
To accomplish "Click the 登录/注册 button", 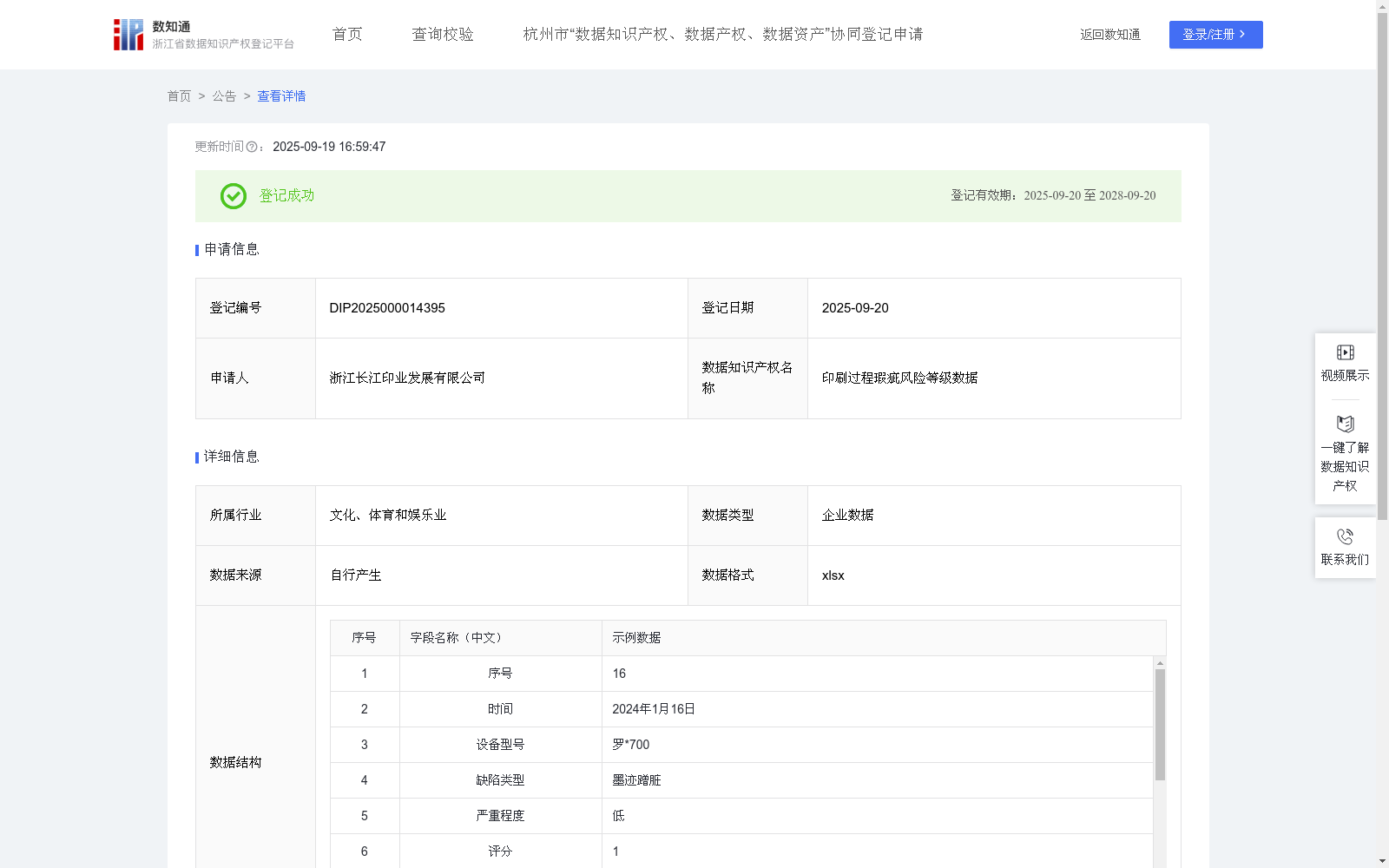I will [1215, 35].
